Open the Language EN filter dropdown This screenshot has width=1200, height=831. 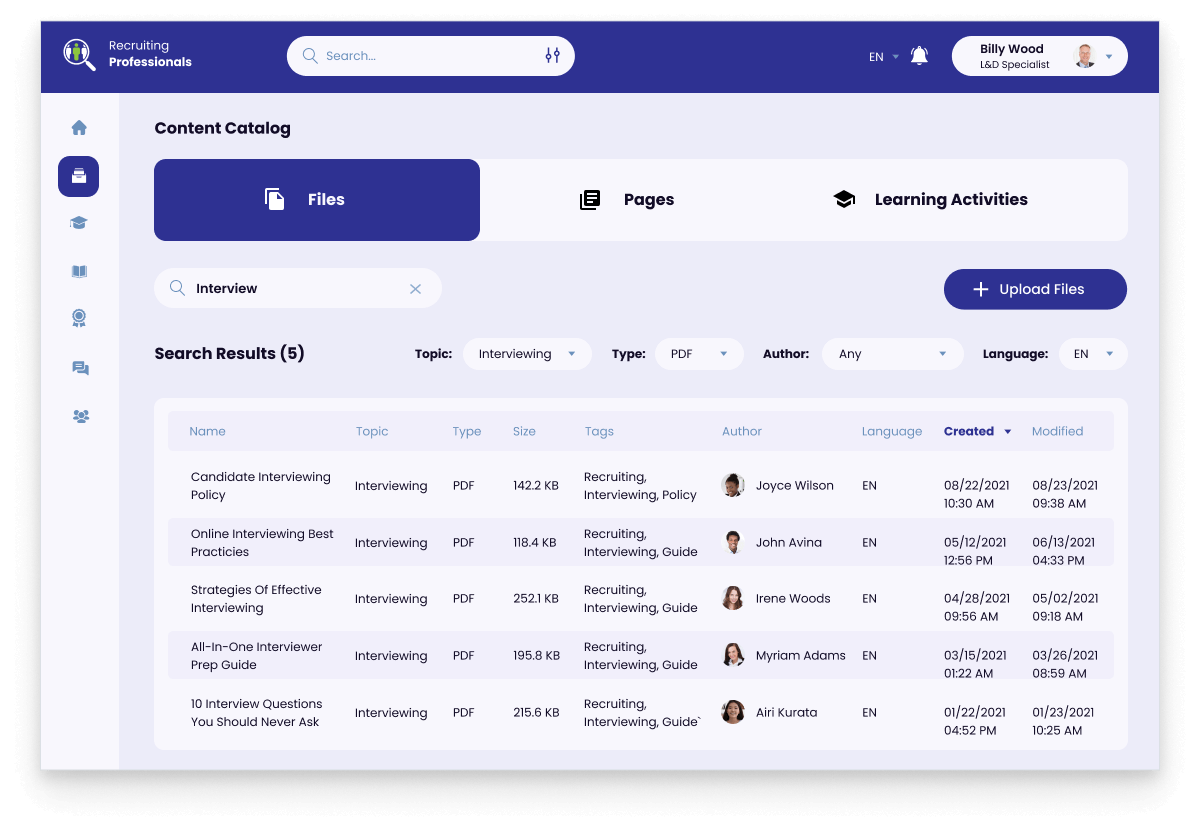1093,354
